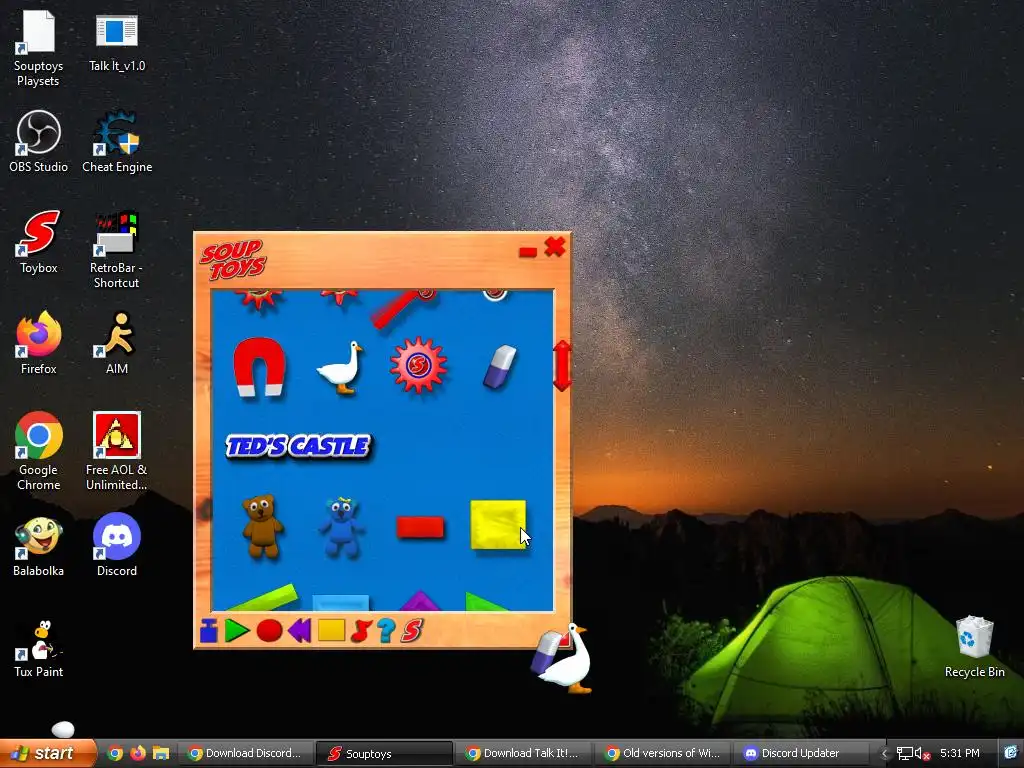Expand hidden tray icons chevron
The width and height of the screenshot is (1024, 768).
(884, 754)
